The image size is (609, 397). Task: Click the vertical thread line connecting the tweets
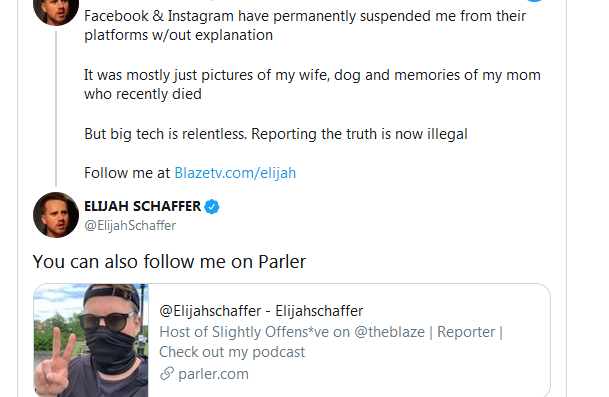[56, 109]
